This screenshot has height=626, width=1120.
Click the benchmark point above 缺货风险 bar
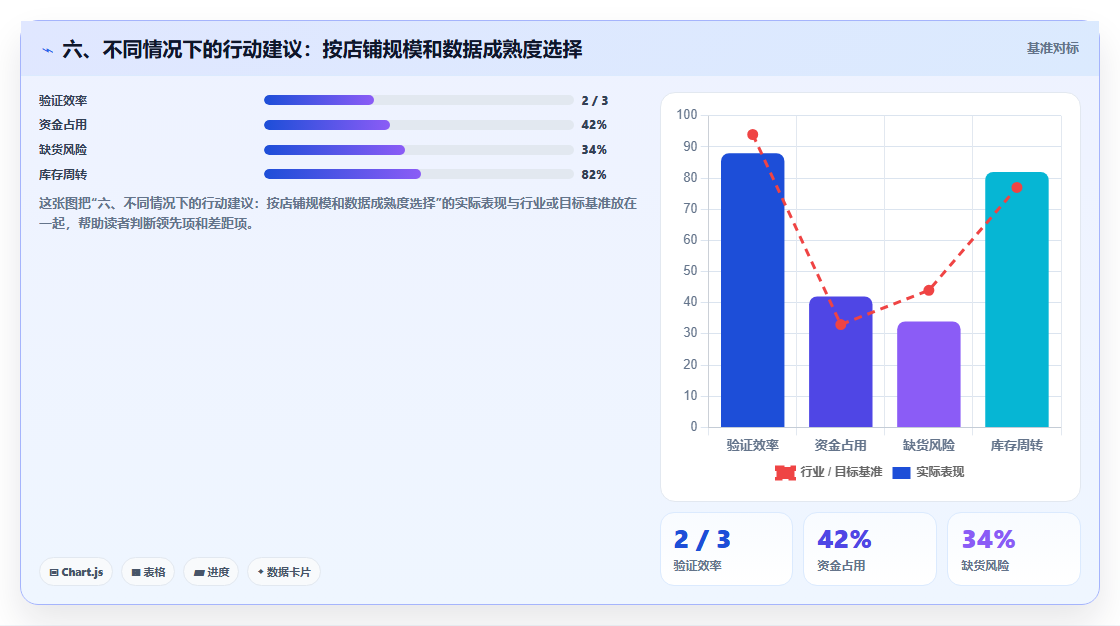click(x=929, y=290)
